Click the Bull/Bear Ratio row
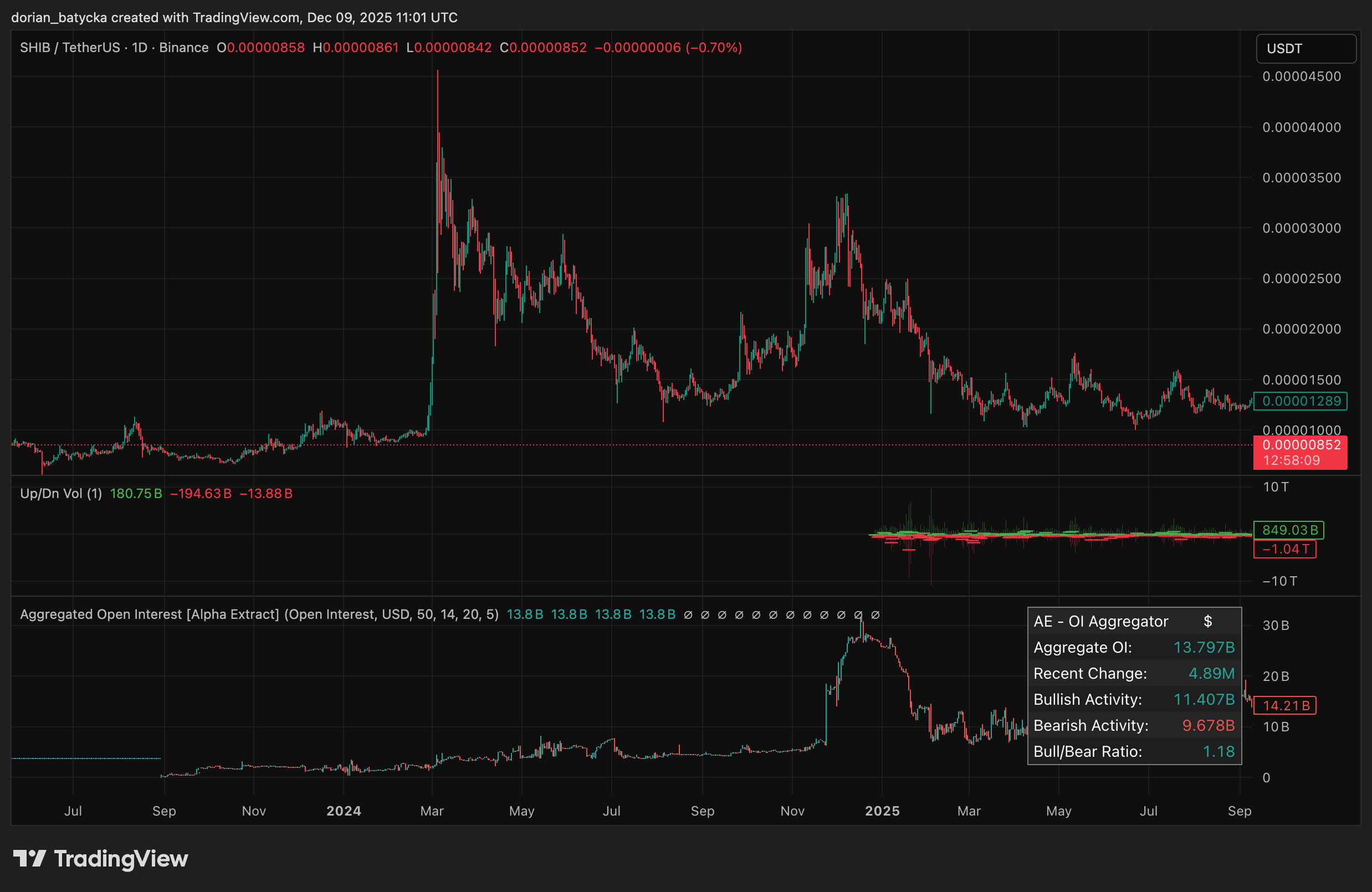1372x892 pixels. point(1134,752)
